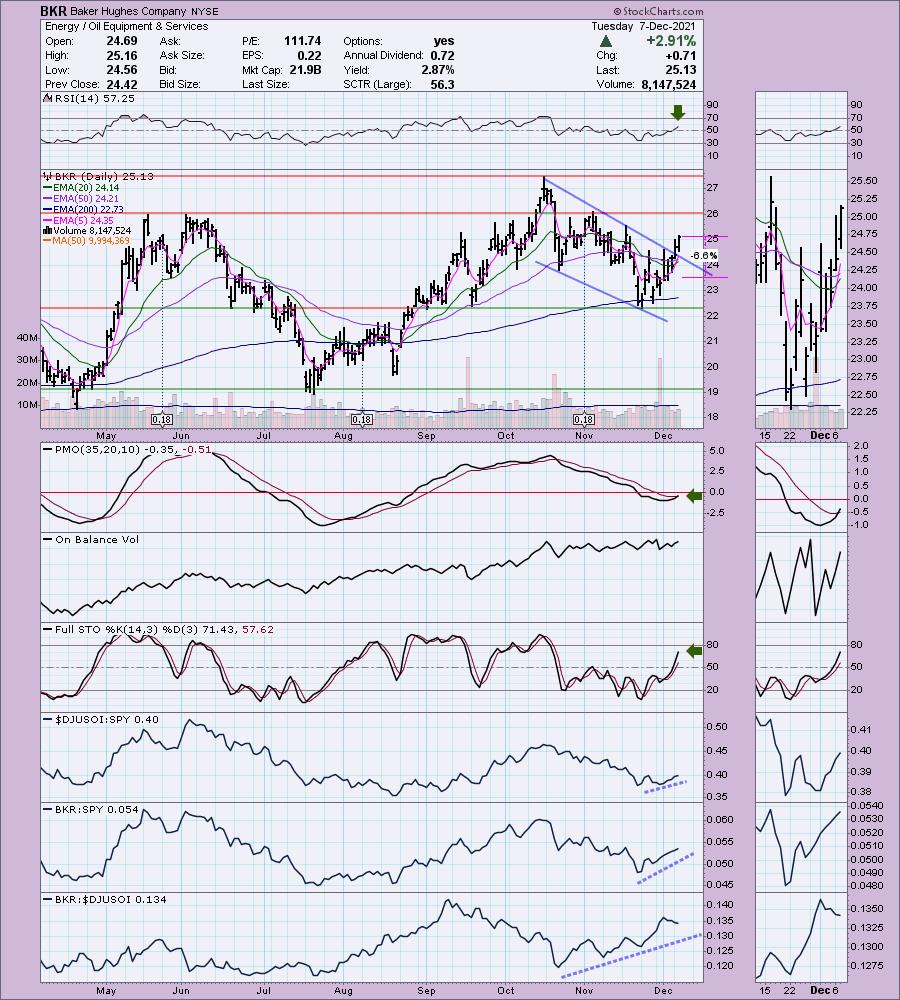This screenshot has width=900, height=1000.
Task: Click the Prev Close value 24.42
Action: (x=121, y=84)
